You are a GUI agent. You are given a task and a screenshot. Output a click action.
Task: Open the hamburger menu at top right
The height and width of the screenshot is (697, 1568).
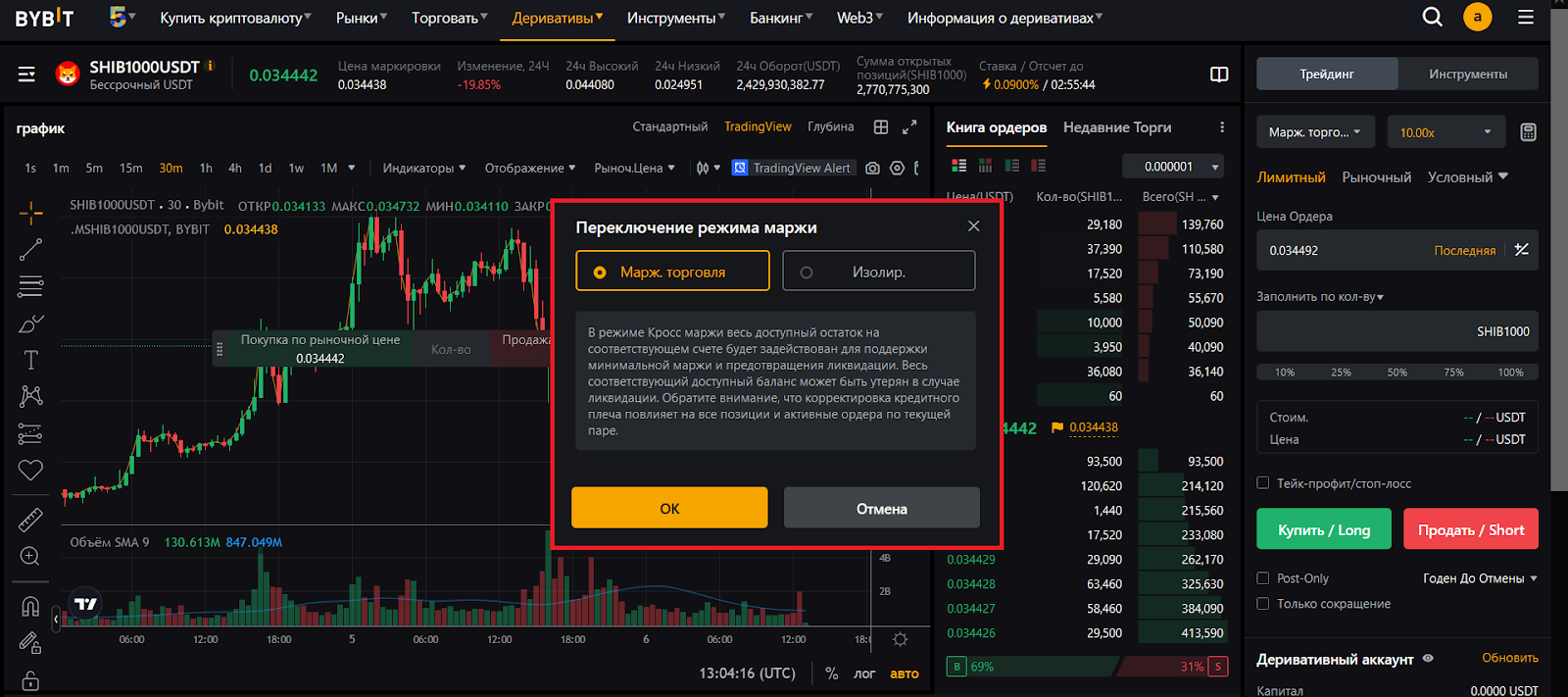coord(1526,17)
